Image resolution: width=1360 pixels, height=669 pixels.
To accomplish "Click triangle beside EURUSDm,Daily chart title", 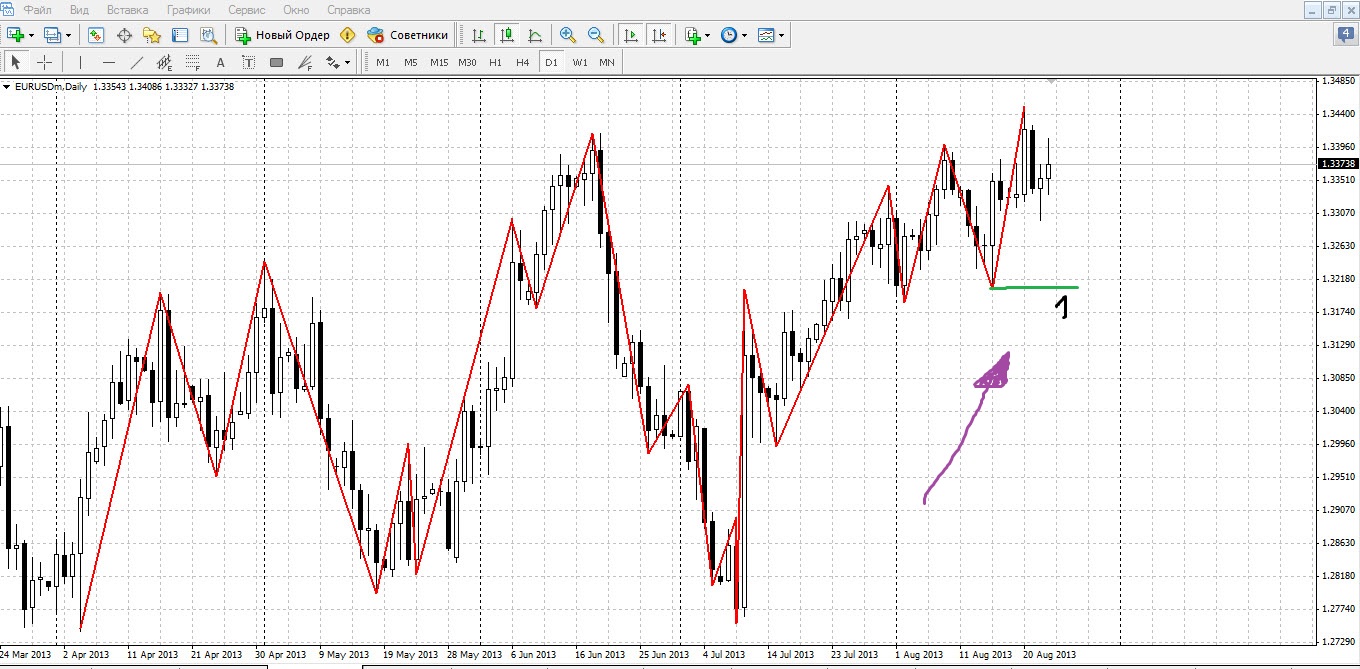I will pyautogui.click(x=8, y=87).
